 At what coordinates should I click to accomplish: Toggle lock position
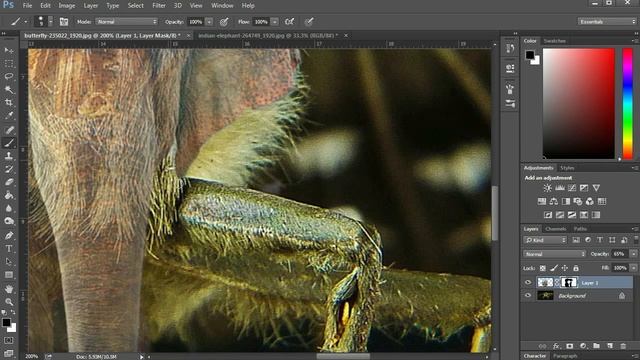tap(564, 268)
